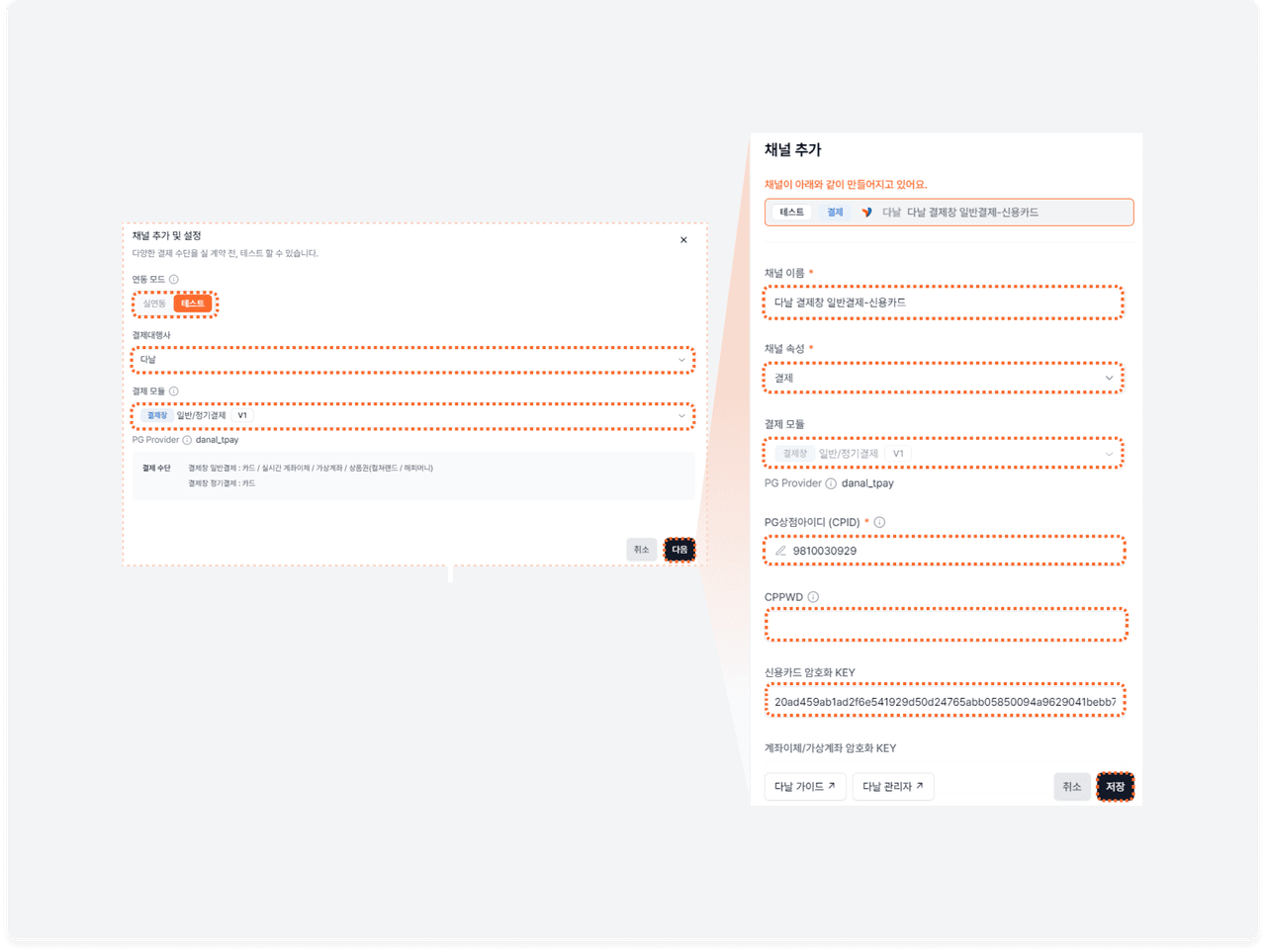Open the 다날 관리자 external link
The width and height of the screenshot is (1266, 952).
coord(892,787)
